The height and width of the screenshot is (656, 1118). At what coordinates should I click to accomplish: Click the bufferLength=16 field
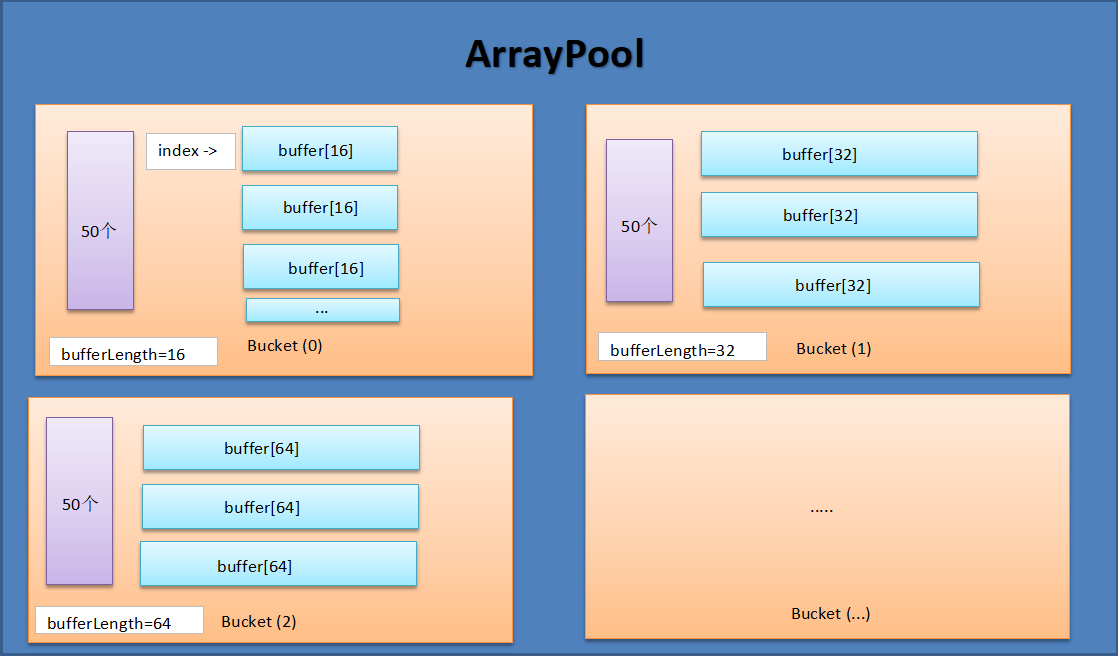click(x=132, y=351)
